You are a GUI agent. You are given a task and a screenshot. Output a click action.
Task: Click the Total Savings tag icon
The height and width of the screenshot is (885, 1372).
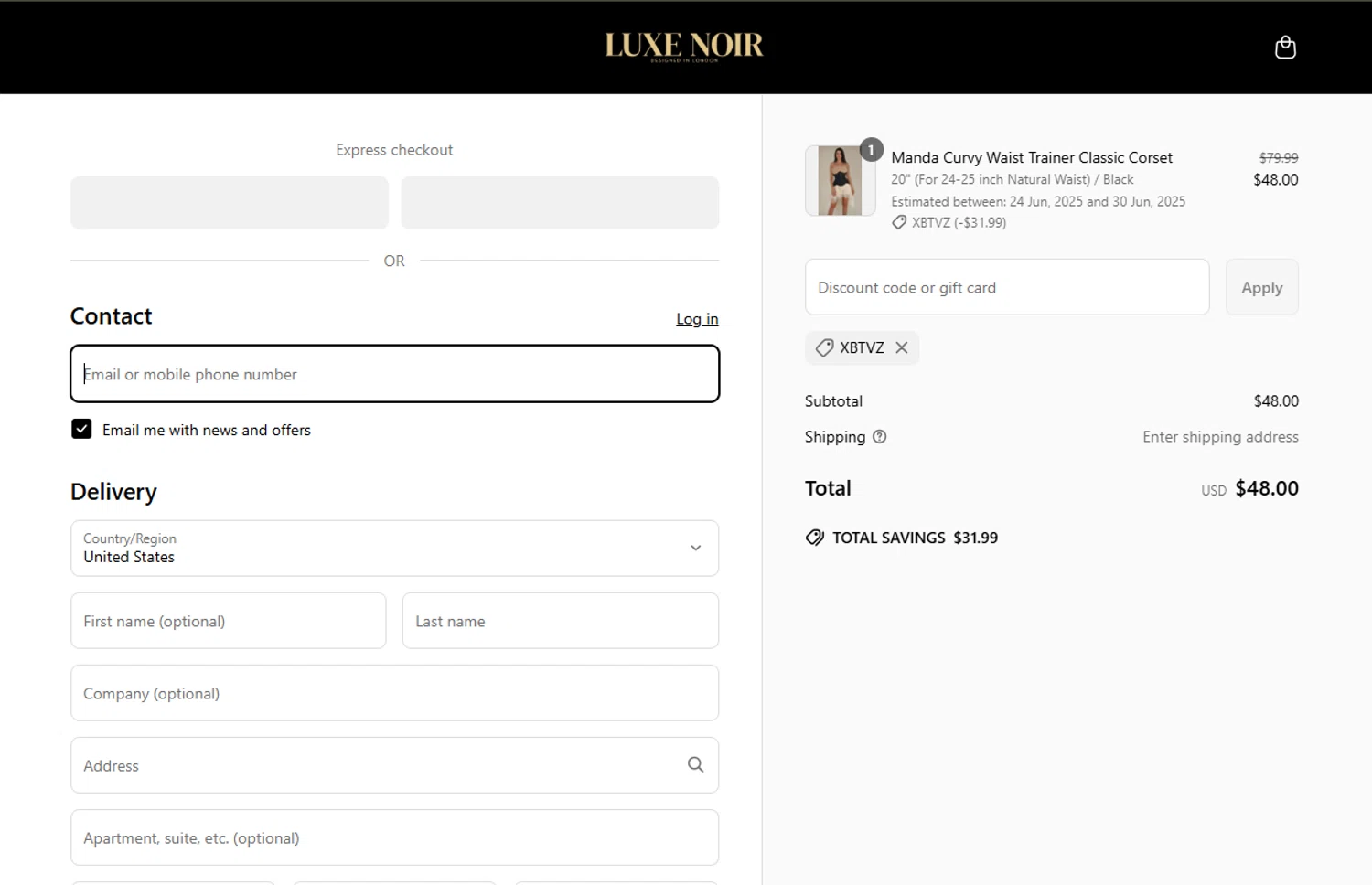point(814,538)
